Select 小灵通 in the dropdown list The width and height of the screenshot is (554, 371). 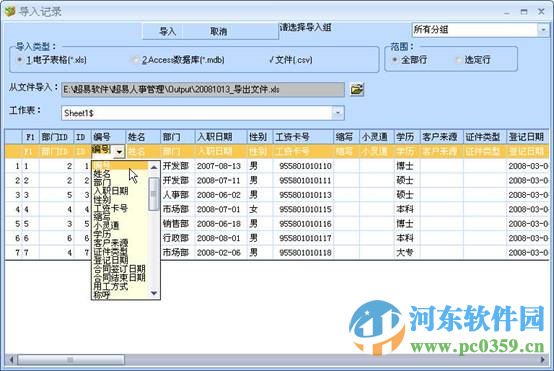pyautogui.click(x=106, y=225)
